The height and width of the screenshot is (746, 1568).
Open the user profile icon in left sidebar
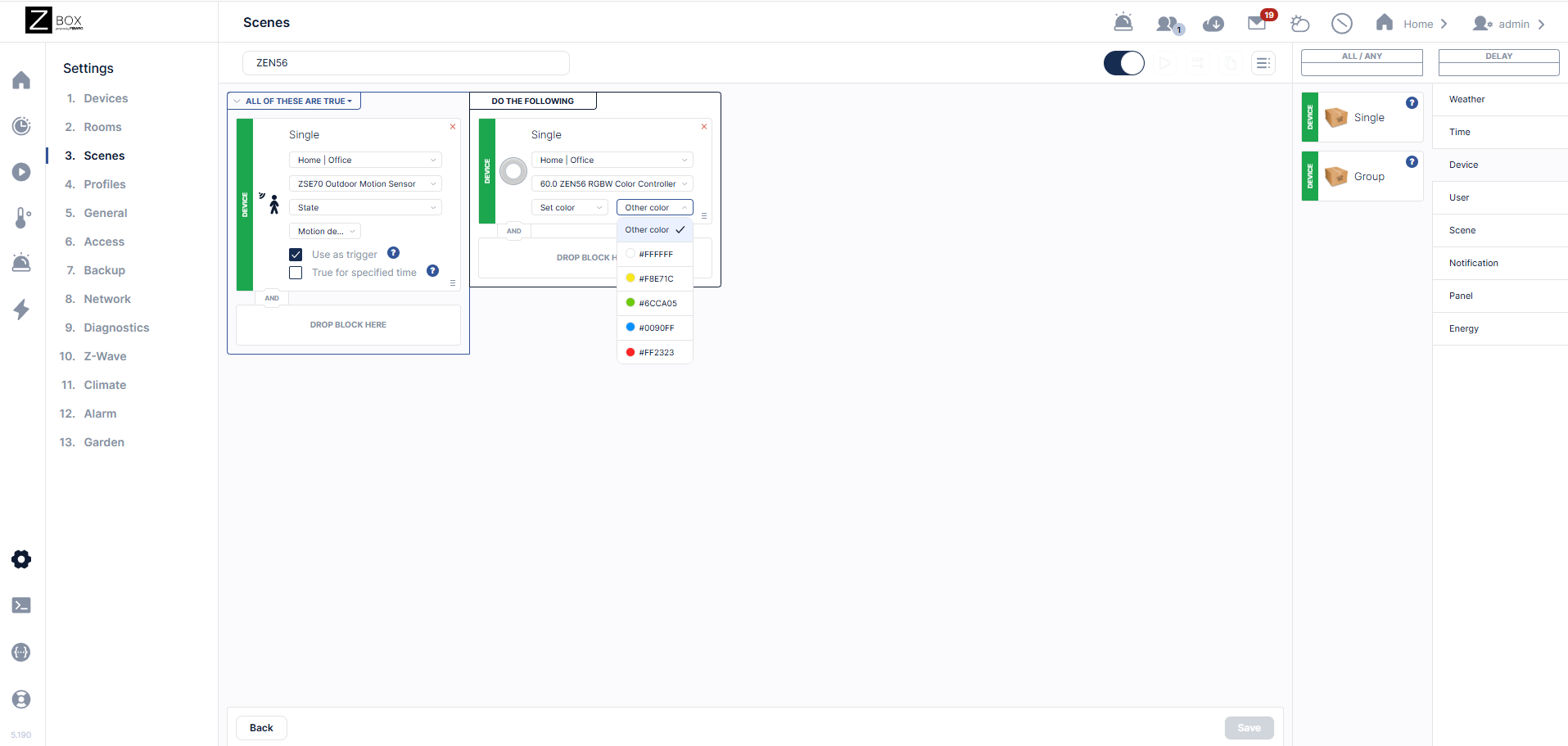tap(22, 699)
